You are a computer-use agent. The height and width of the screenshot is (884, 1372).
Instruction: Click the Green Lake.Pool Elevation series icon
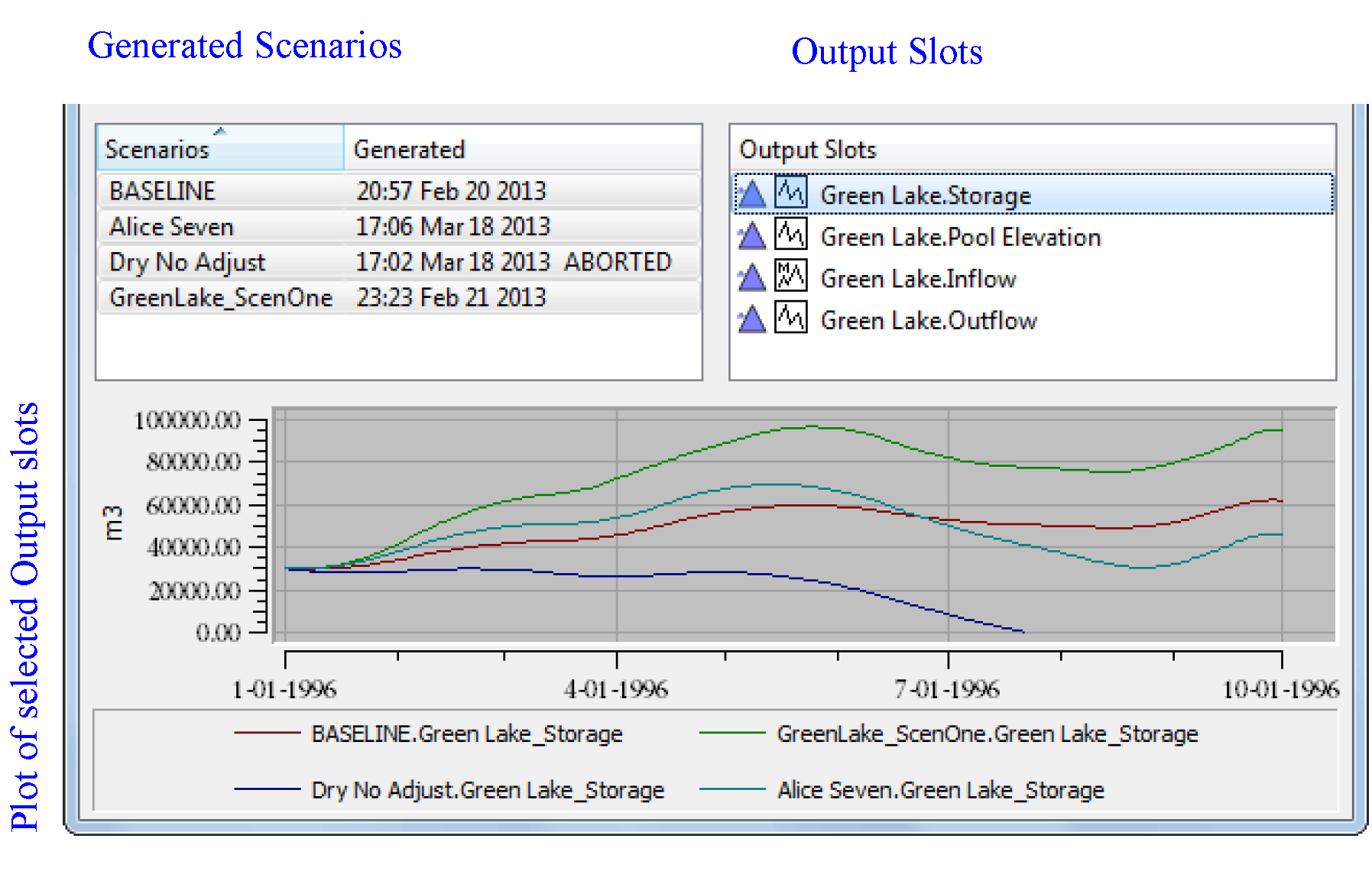click(790, 235)
